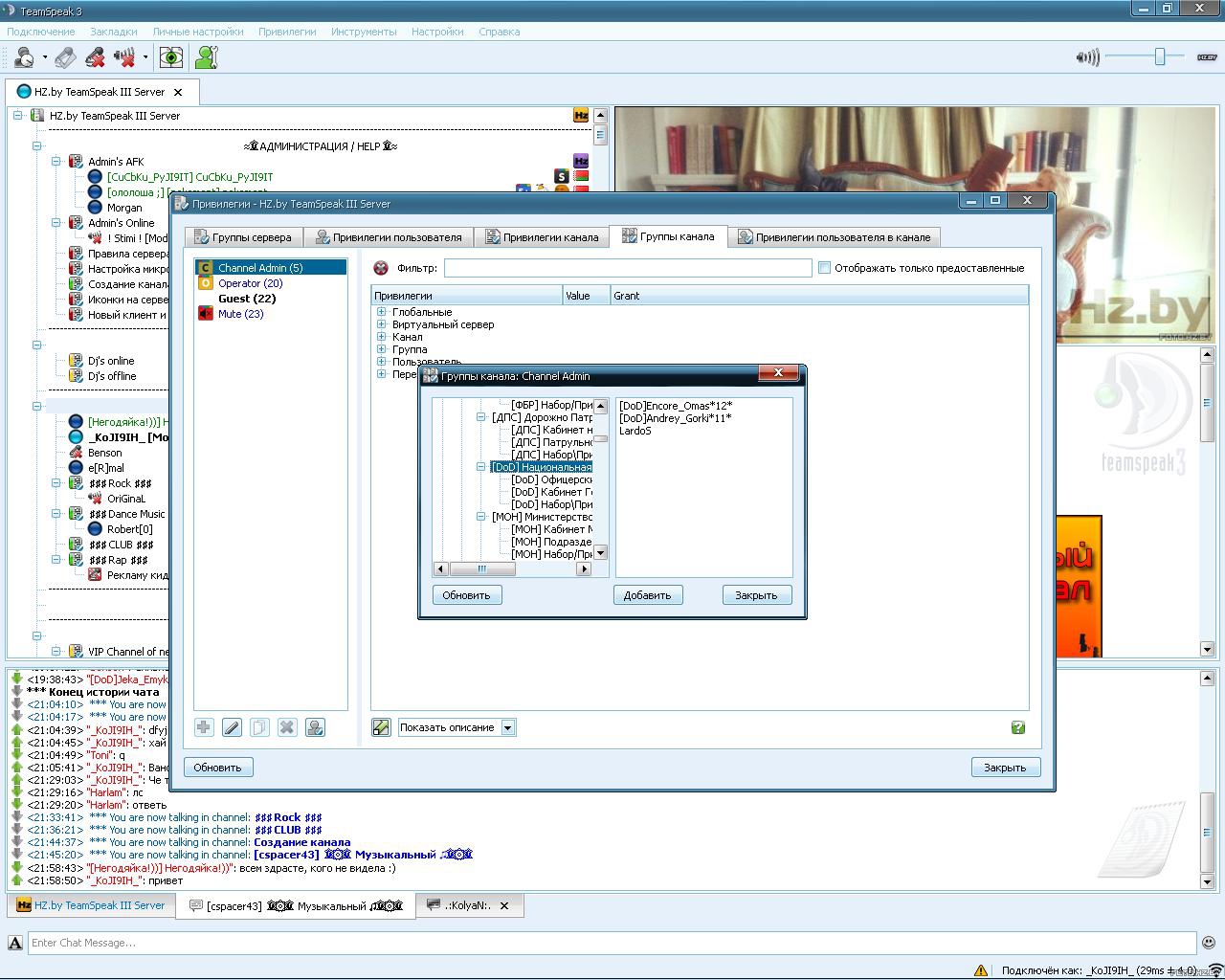Viewport: 1225px width, 980px height.
Task: Collapse Admin's AFK channel in server tree
Action: pyautogui.click(x=56, y=162)
